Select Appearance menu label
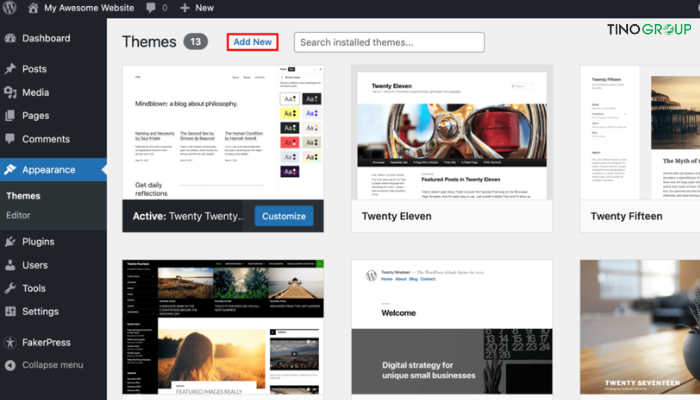Image resolution: width=700 pixels, height=400 pixels. coord(49,170)
